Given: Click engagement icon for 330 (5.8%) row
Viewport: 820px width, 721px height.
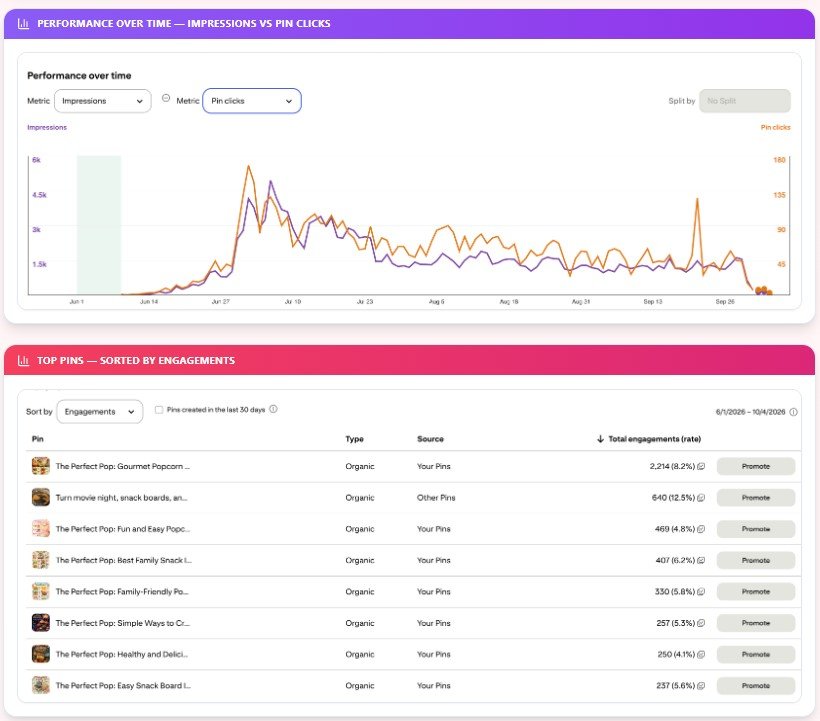Looking at the screenshot, I should point(701,592).
